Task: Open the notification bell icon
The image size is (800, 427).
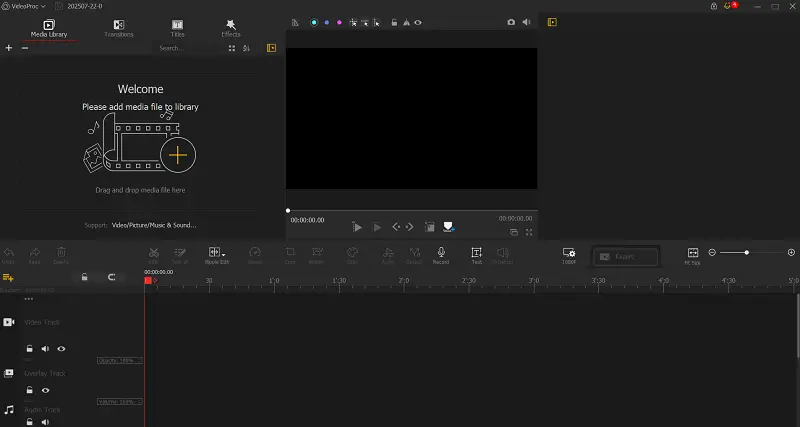Action: 731,6
